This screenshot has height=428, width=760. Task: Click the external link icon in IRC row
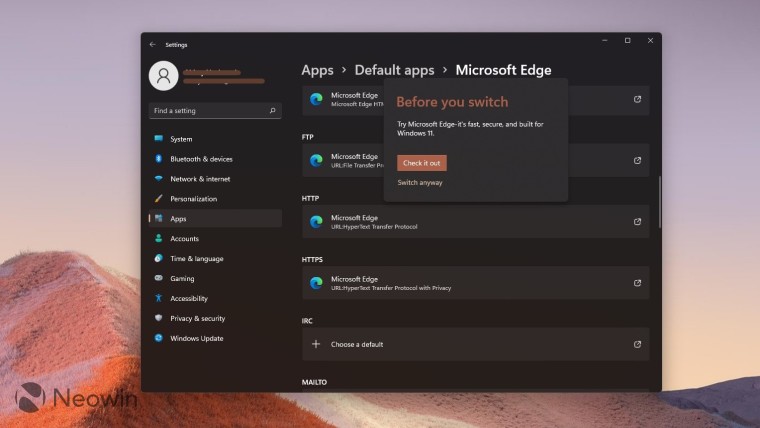pos(637,344)
